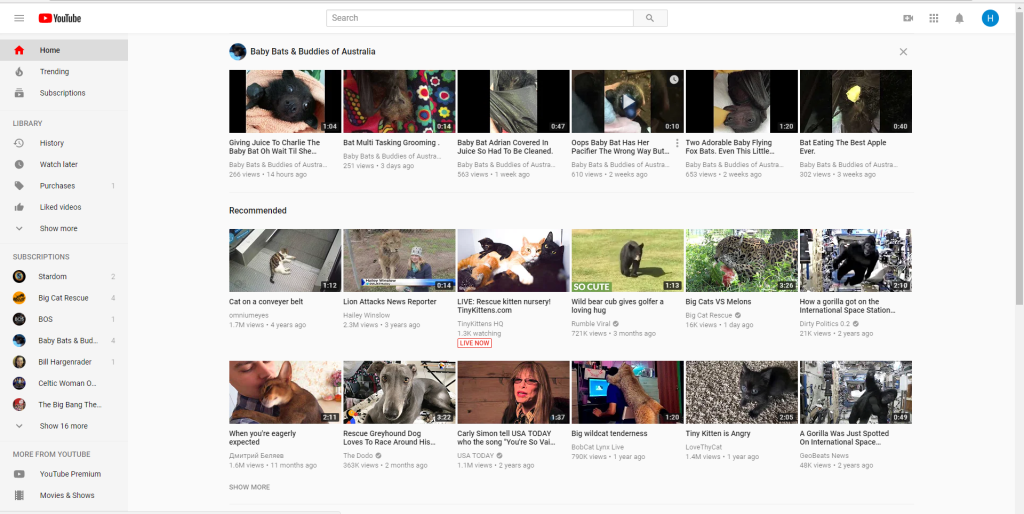
Task: Click the Watch later clock icon
Action: pyautogui.click(x=19, y=165)
